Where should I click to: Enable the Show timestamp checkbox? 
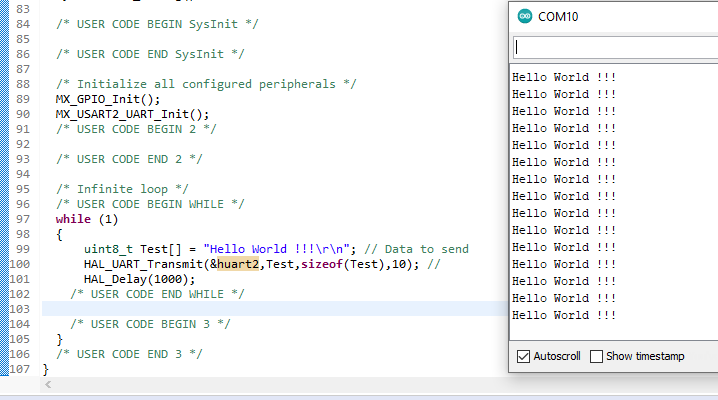tap(597, 356)
